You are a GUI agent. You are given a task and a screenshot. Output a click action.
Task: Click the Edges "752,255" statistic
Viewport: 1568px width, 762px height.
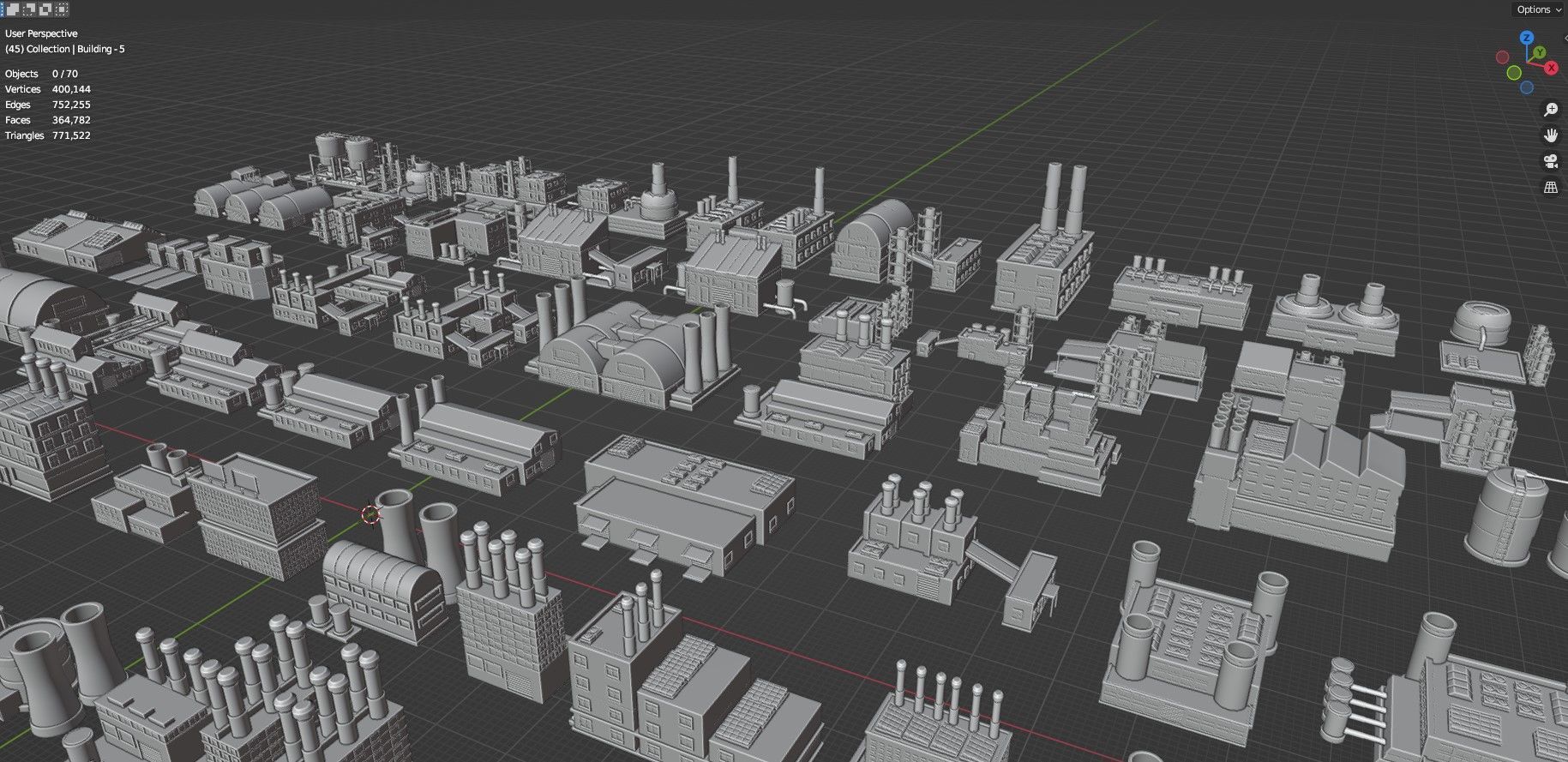tap(71, 105)
